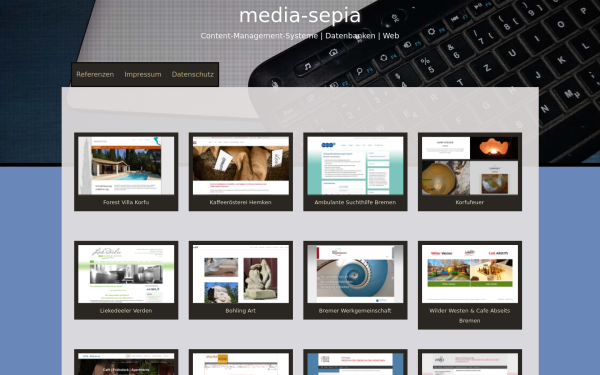Click the Forest Villa Korfu caption
The height and width of the screenshot is (375, 600).
(126, 202)
